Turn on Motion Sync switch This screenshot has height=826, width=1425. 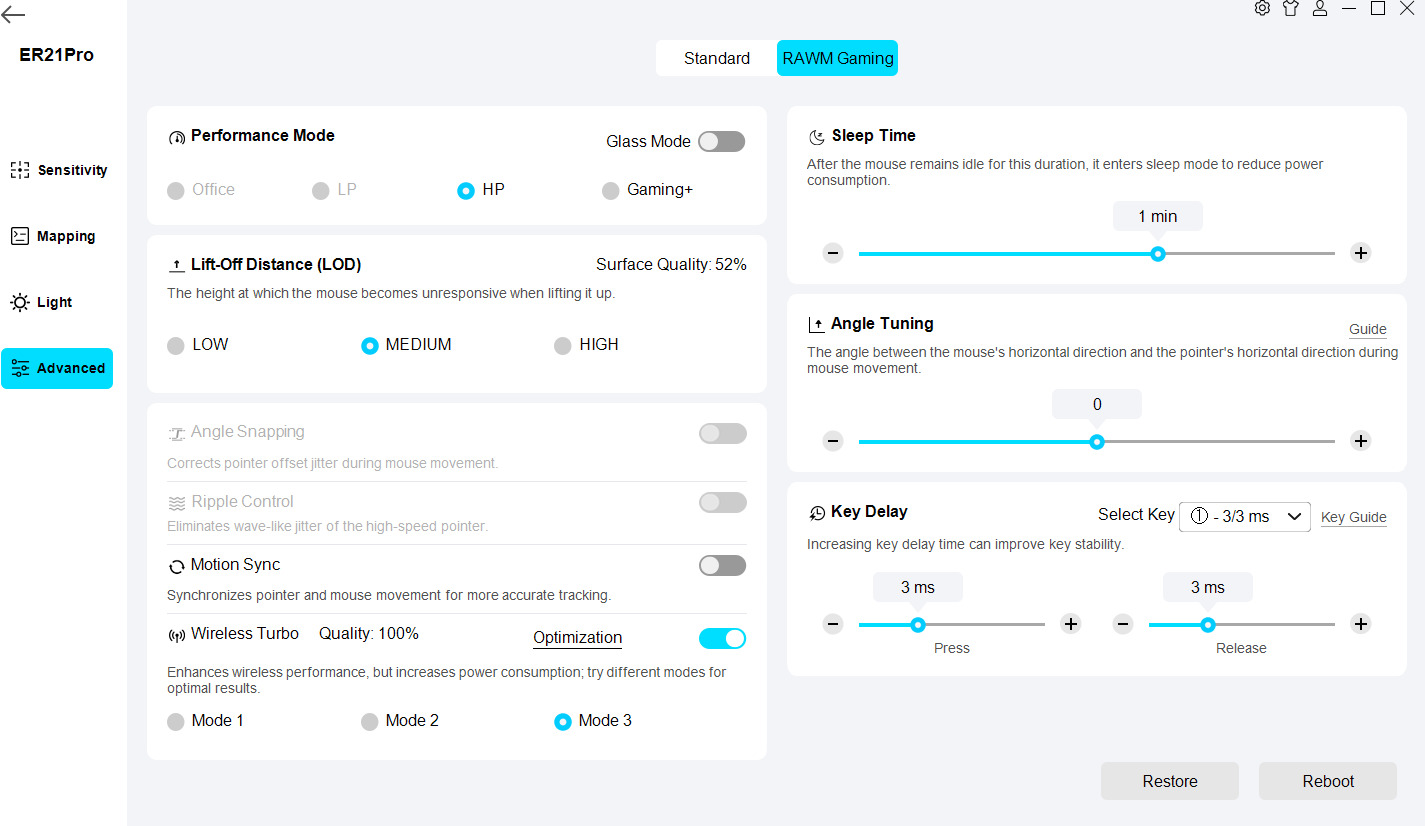[x=721, y=566]
